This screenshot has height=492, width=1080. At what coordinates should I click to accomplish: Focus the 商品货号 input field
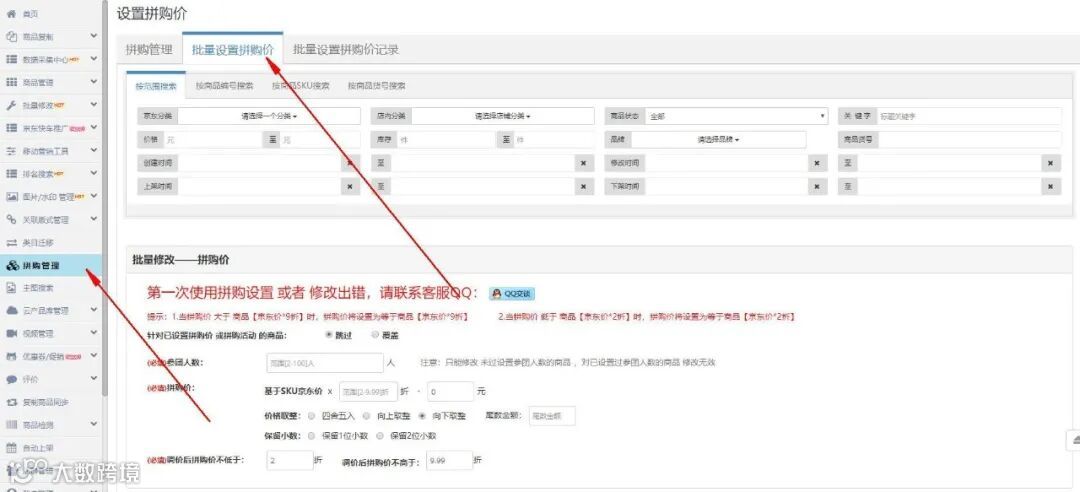970,139
